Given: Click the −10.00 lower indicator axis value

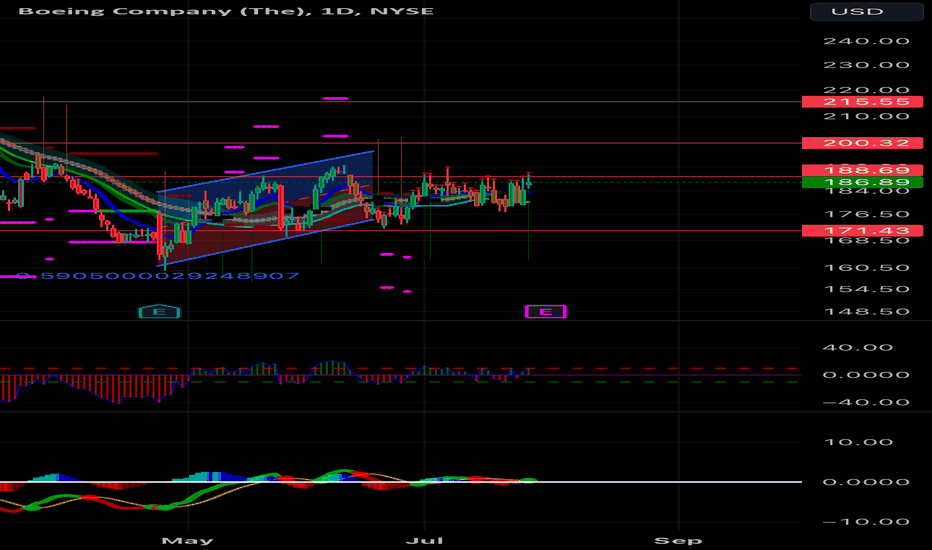Looking at the screenshot, I should click(x=866, y=522).
